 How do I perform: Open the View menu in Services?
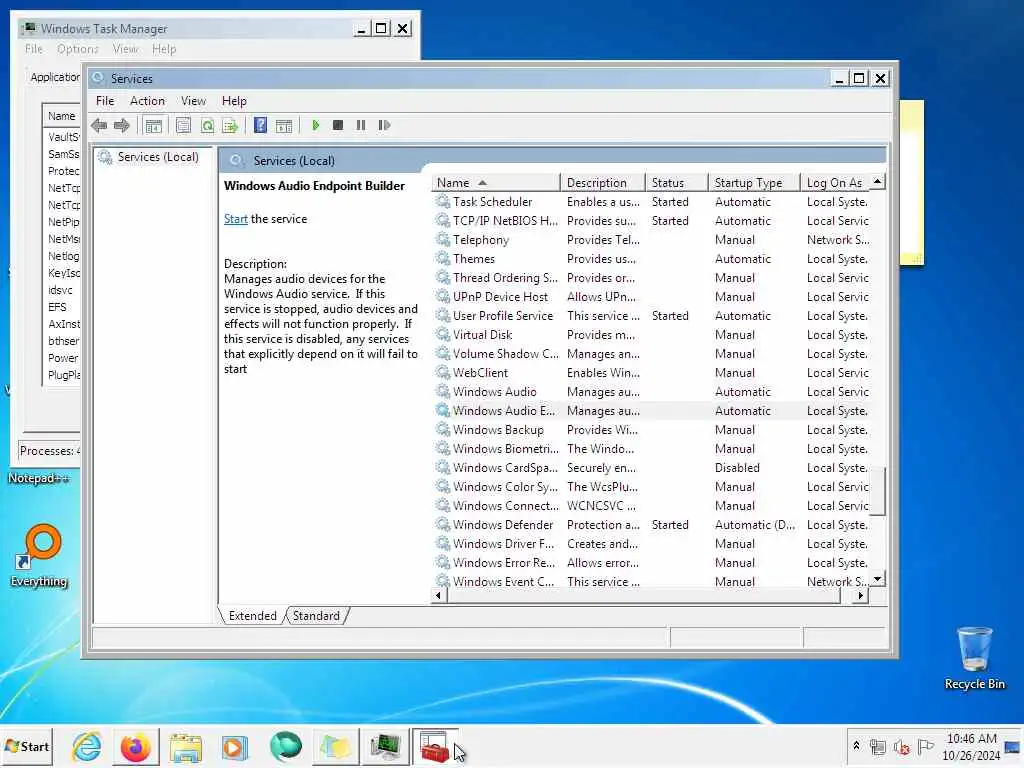[x=193, y=101]
